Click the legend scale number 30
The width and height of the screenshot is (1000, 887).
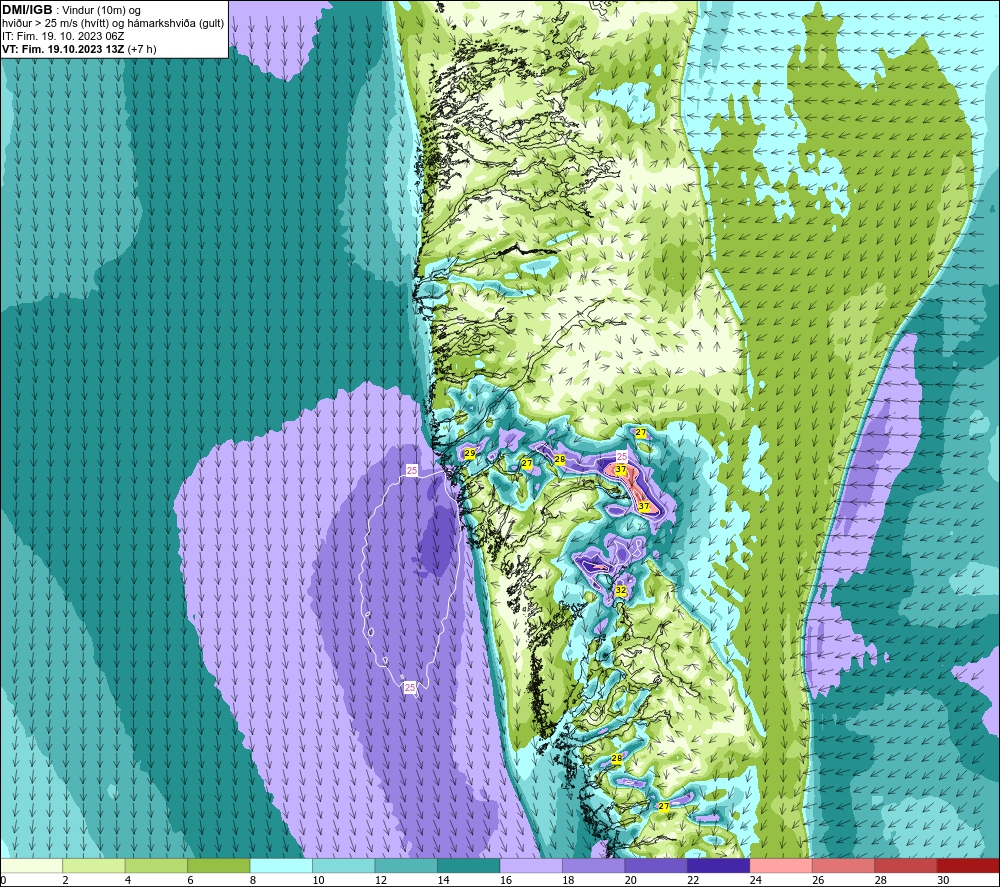pyautogui.click(x=943, y=880)
